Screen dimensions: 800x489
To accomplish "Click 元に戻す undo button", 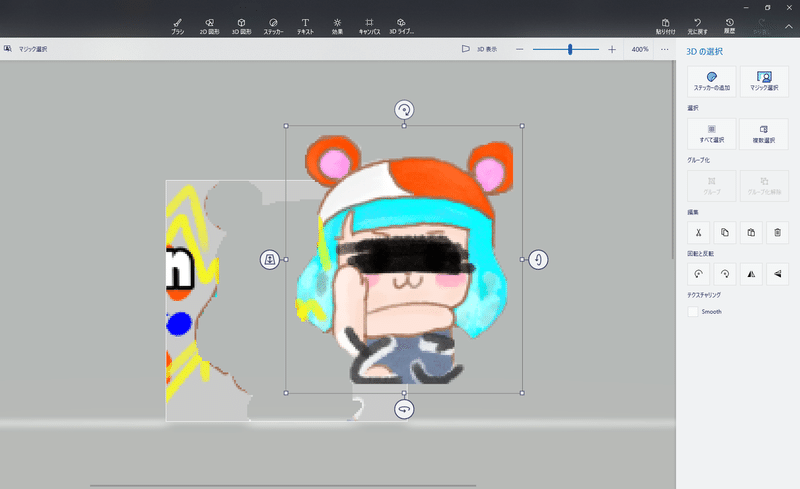I will pos(697,26).
